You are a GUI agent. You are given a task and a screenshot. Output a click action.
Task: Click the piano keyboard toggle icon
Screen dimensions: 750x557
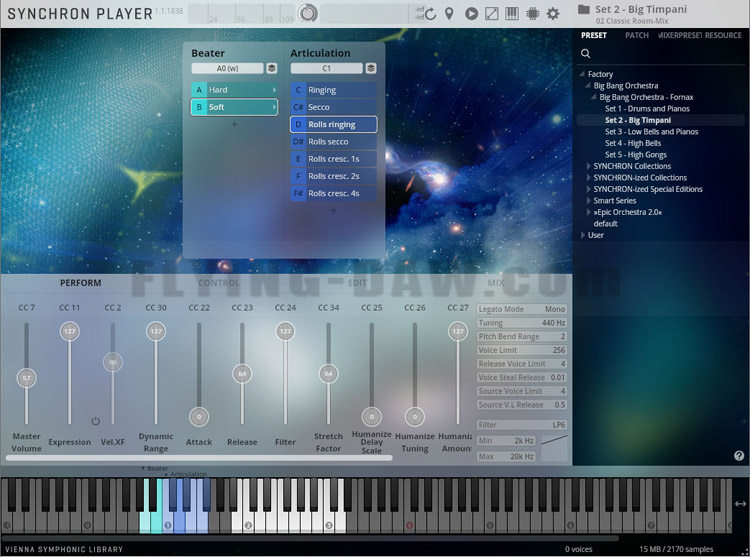512,14
